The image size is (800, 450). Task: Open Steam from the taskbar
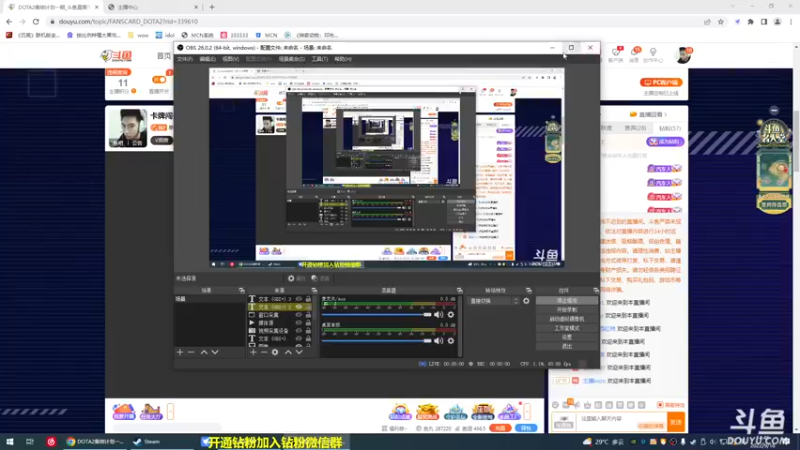tap(147, 442)
